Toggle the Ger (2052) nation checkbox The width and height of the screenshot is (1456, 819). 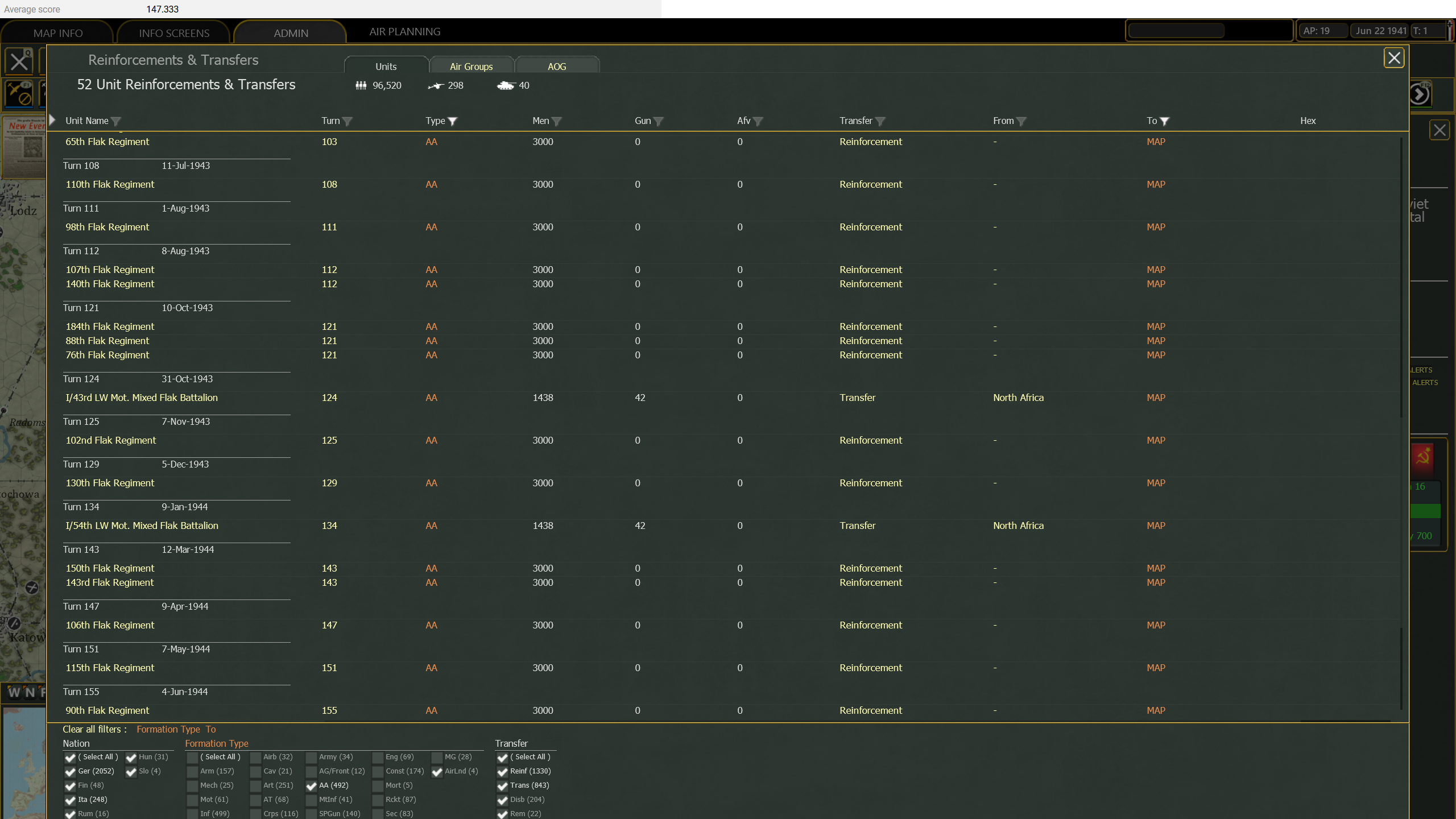[x=70, y=772]
